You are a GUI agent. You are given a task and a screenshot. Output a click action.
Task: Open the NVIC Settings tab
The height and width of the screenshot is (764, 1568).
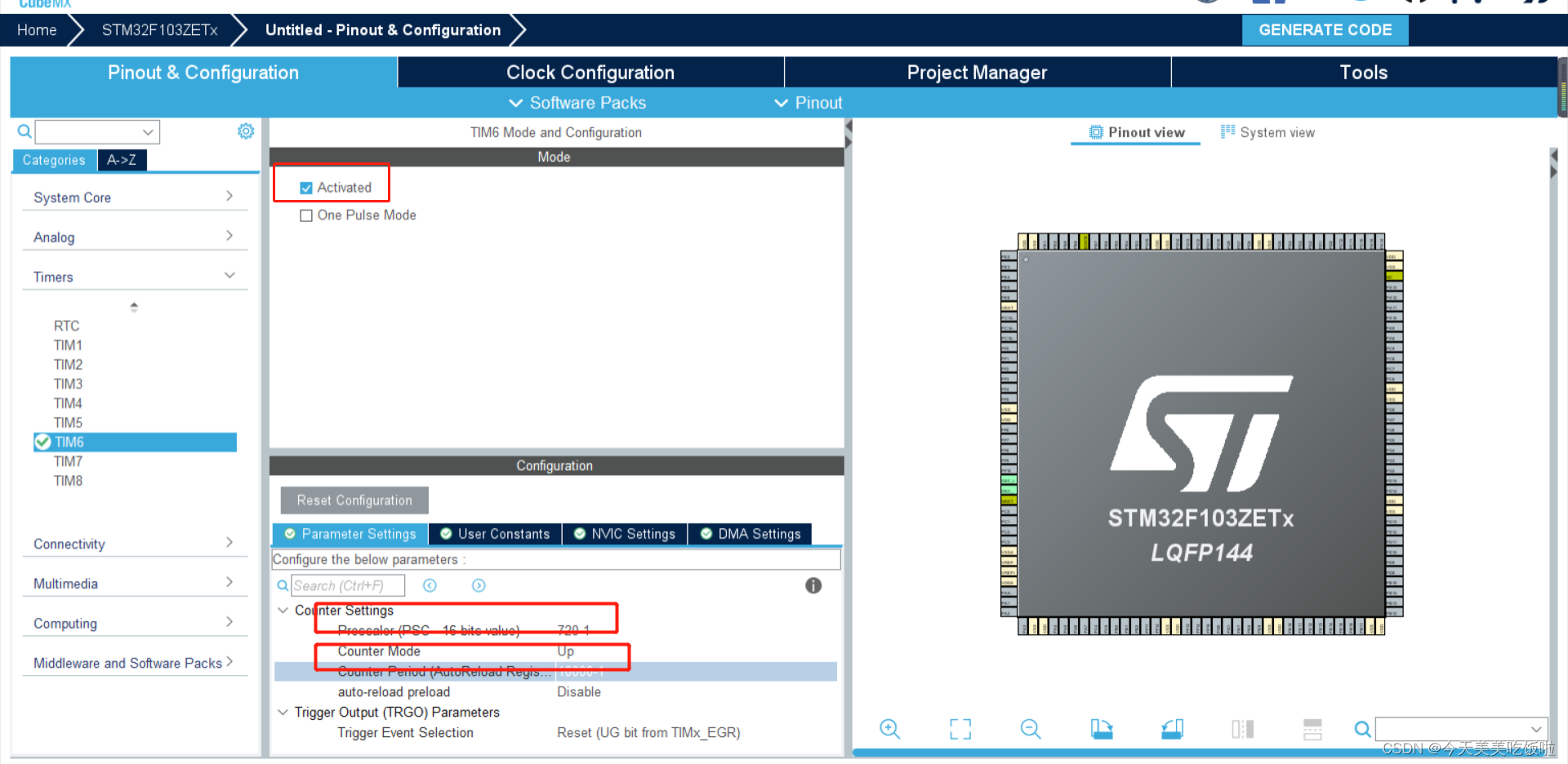point(625,534)
